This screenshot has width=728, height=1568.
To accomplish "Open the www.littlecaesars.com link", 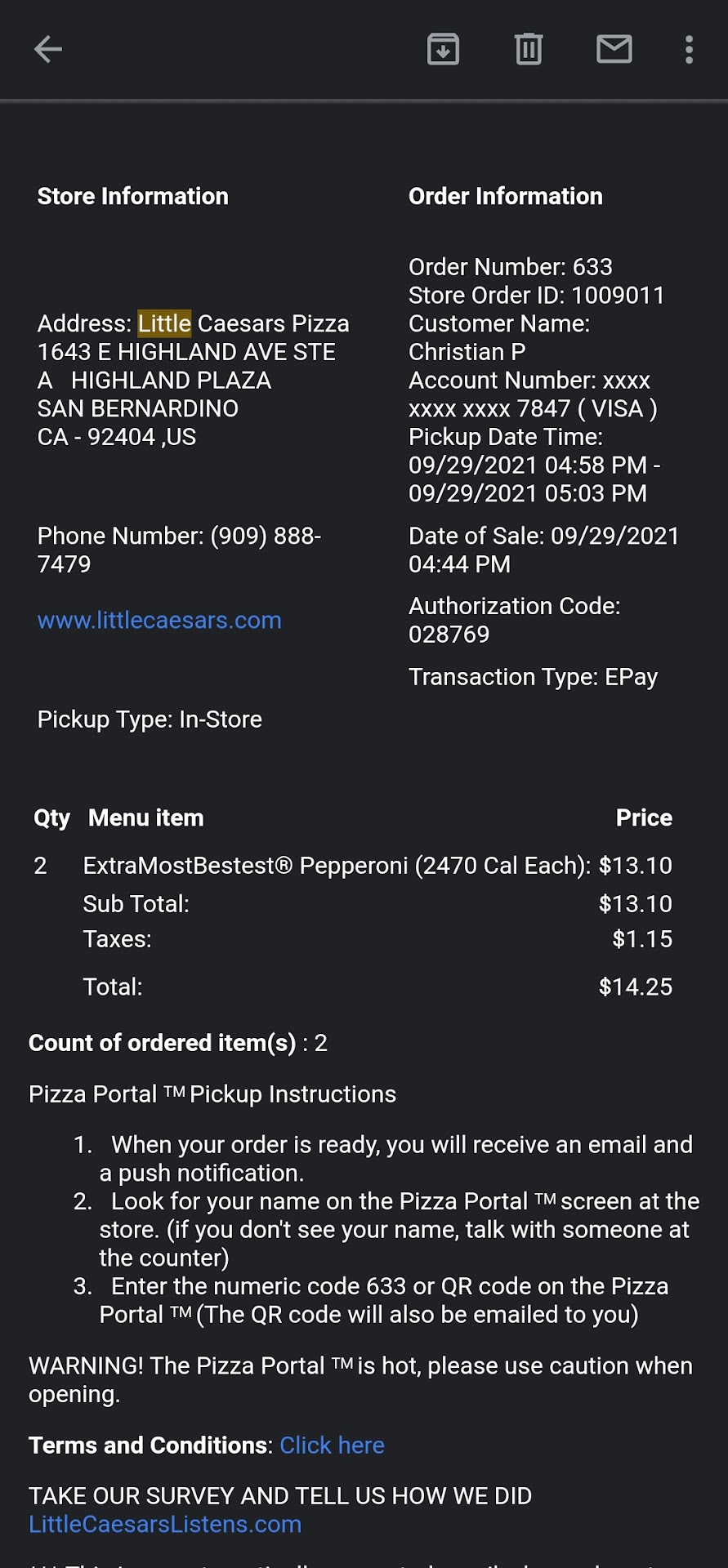I will tap(159, 621).
